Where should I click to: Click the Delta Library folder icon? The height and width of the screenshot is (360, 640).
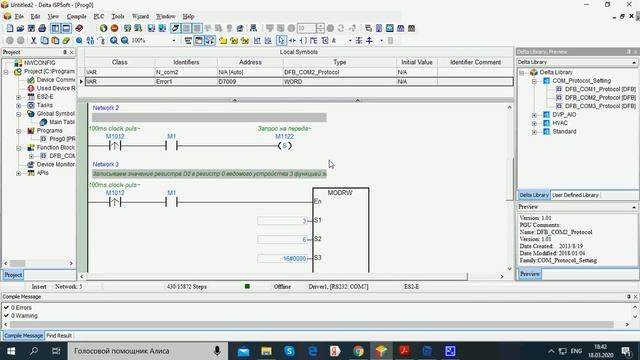[534, 72]
